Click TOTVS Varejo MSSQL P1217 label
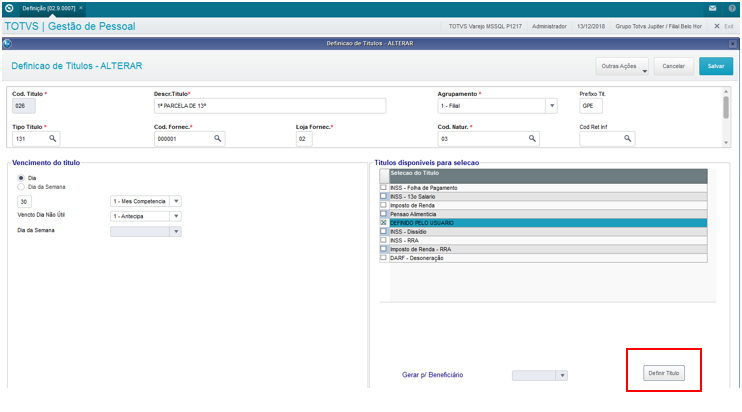 tap(485, 26)
